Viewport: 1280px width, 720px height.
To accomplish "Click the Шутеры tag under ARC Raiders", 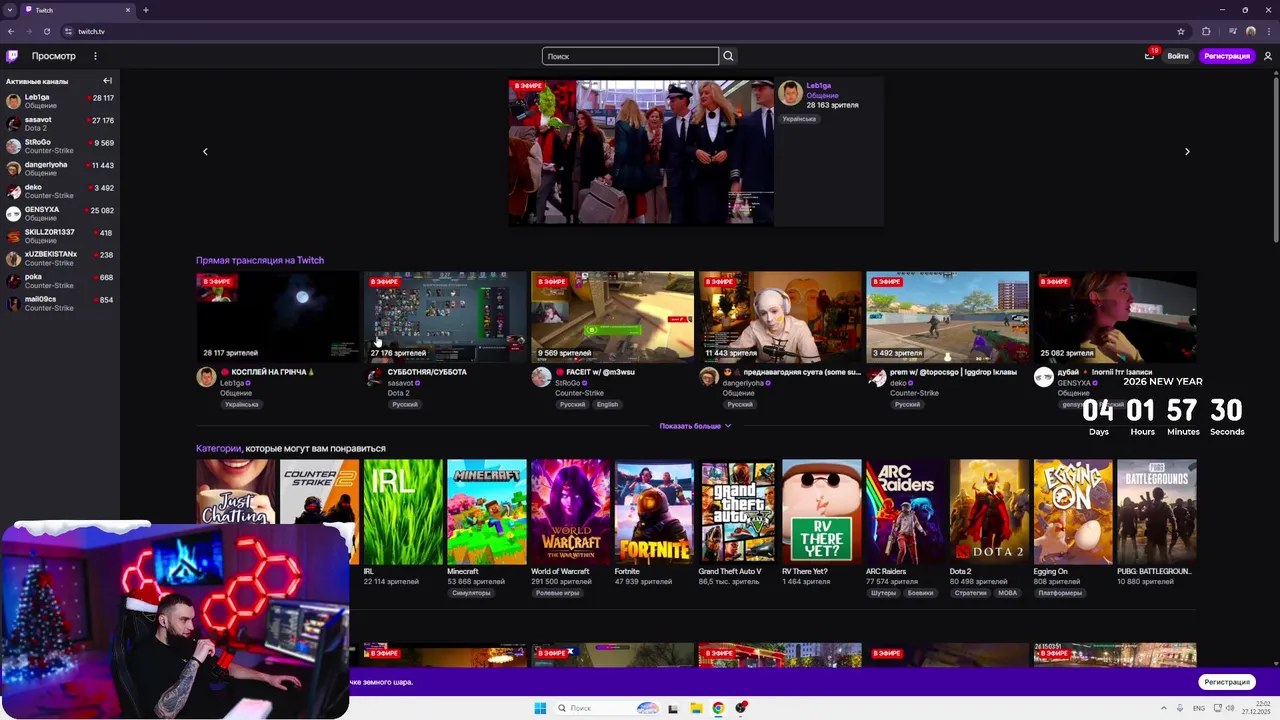I will [883, 593].
